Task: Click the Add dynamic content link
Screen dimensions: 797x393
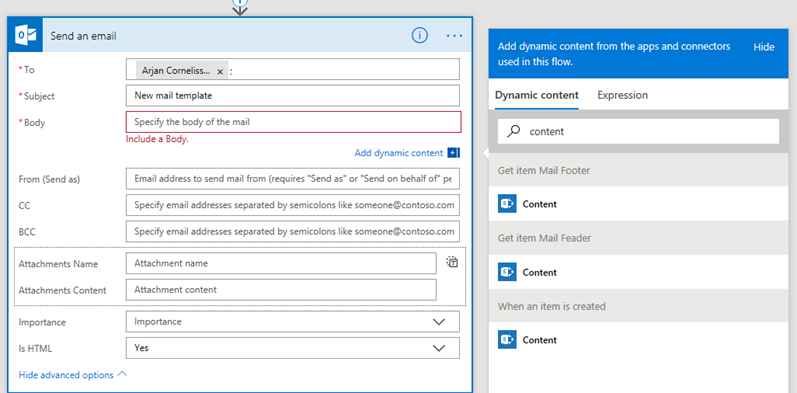Action: pyautogui.click(x=398, y=153)
